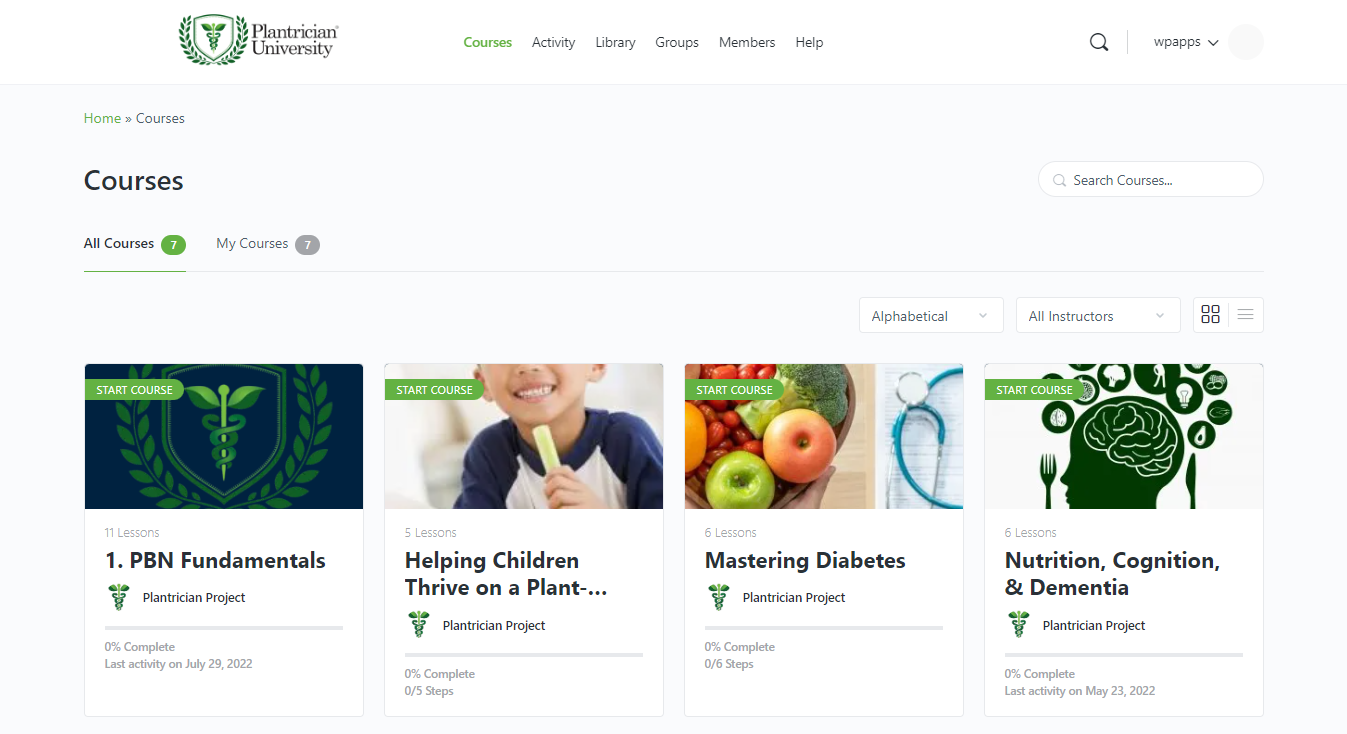Open the header search magnifier icon
1347x734 pixels.
click(1099, 42)
